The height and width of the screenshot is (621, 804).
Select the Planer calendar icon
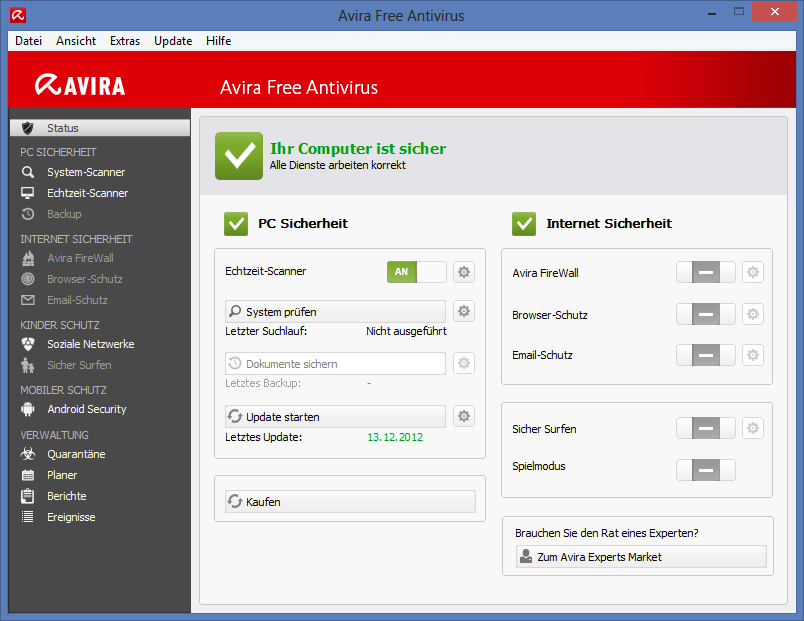click(x=28, y=475)
